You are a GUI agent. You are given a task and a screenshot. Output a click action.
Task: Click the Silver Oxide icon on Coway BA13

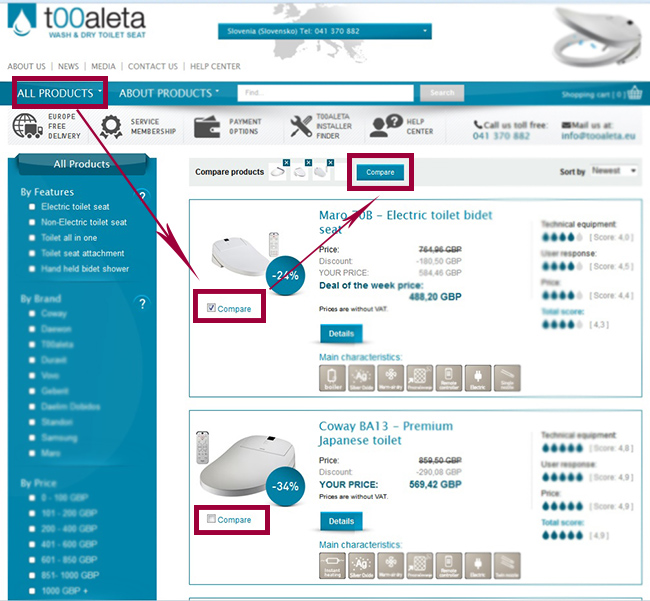(361, 565)
